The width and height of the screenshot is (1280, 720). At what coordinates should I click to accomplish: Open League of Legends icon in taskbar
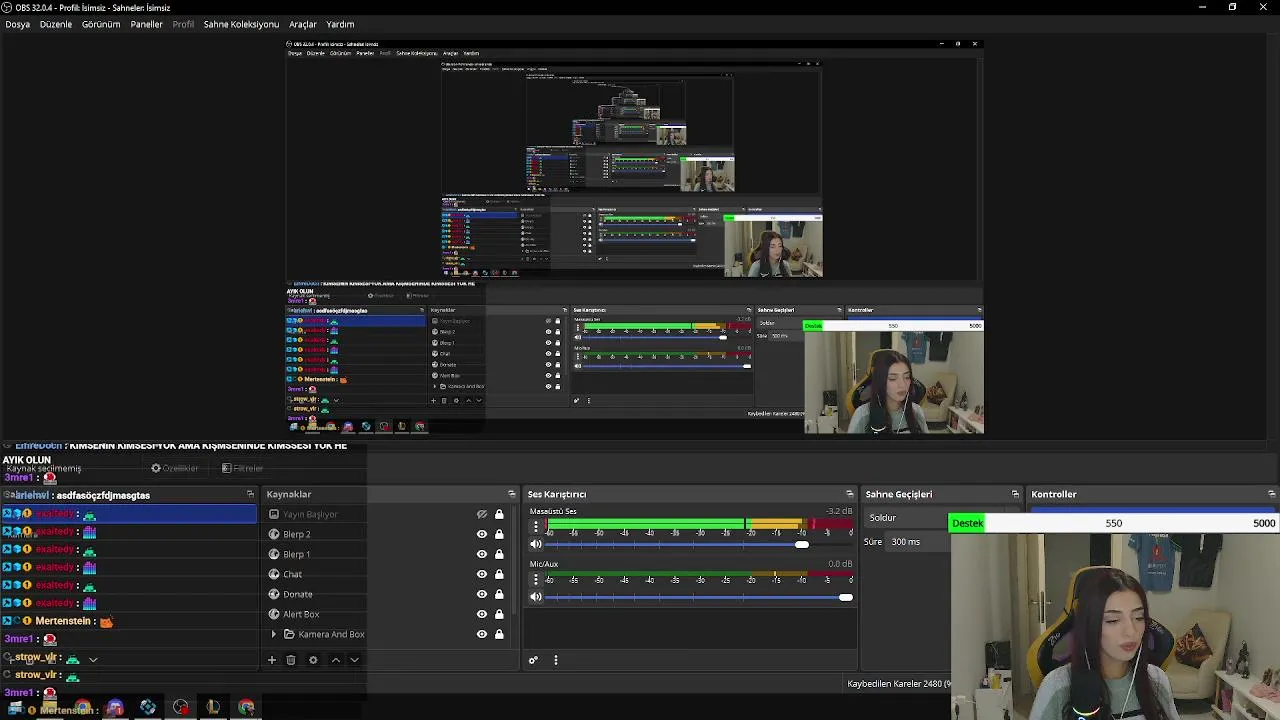tap(213, 708)
